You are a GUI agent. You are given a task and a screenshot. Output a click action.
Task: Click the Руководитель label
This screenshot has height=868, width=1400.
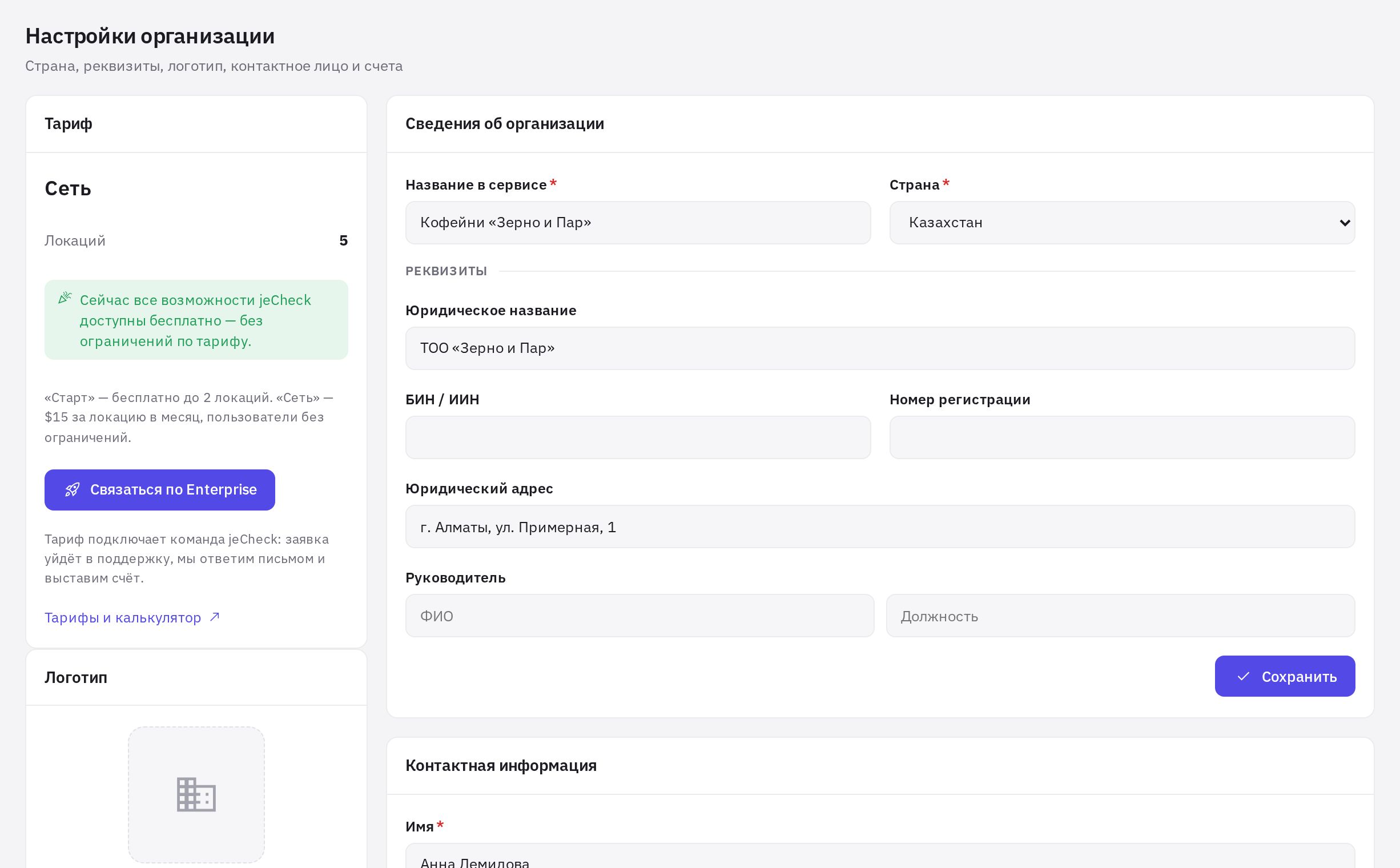(455, 577)
